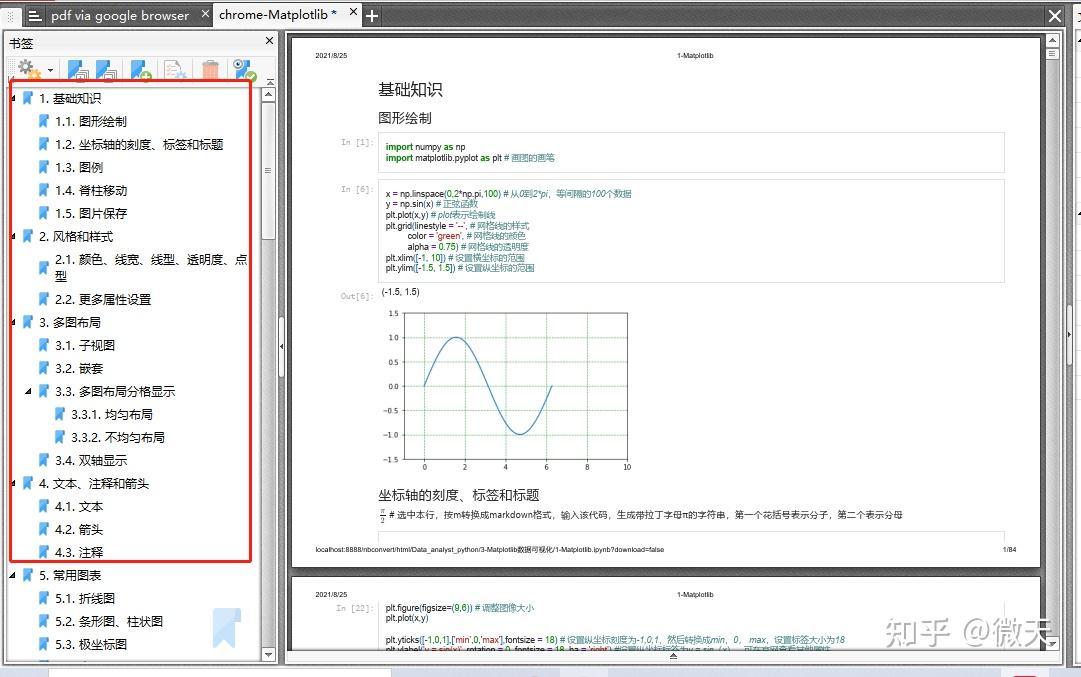
Task: Open the bookmark settings gear icon
Action: point(27,68)
